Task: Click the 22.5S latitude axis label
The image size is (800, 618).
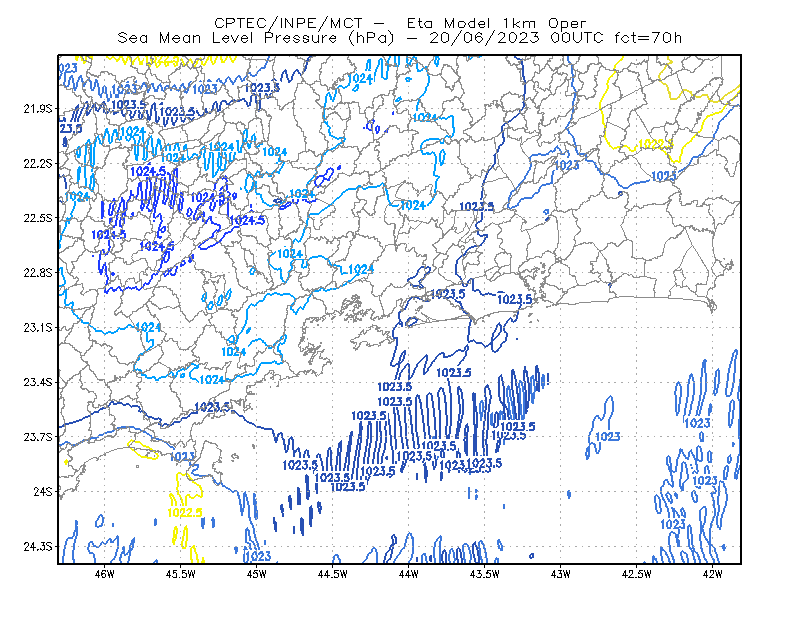Action: pyautogui.click(x=38, y=218)
